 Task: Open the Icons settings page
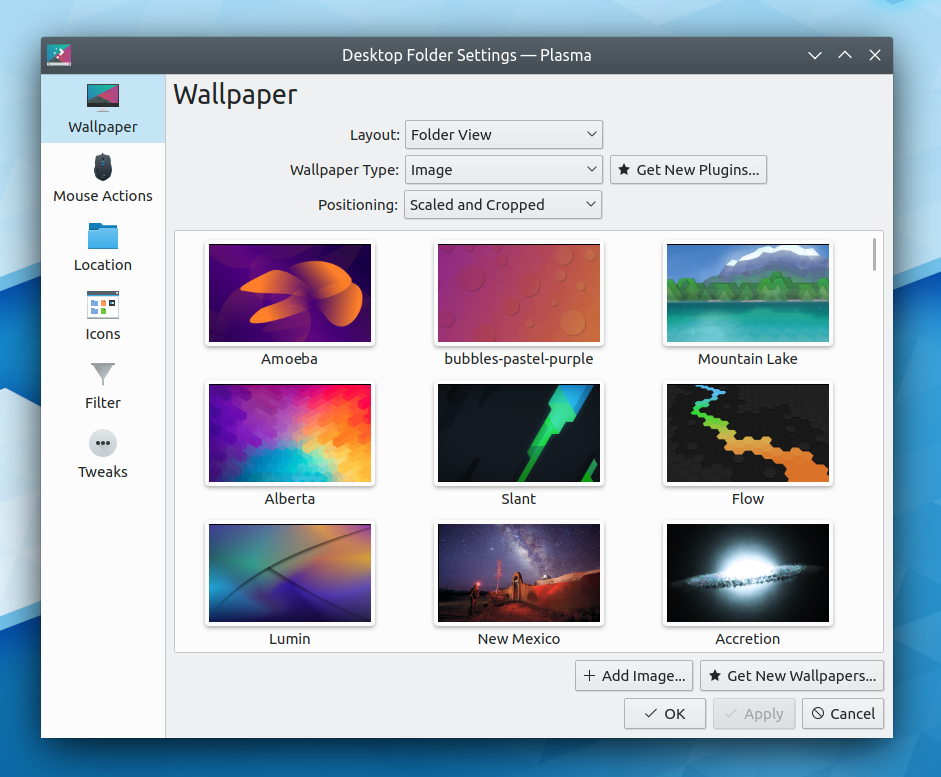coord(103,316)
